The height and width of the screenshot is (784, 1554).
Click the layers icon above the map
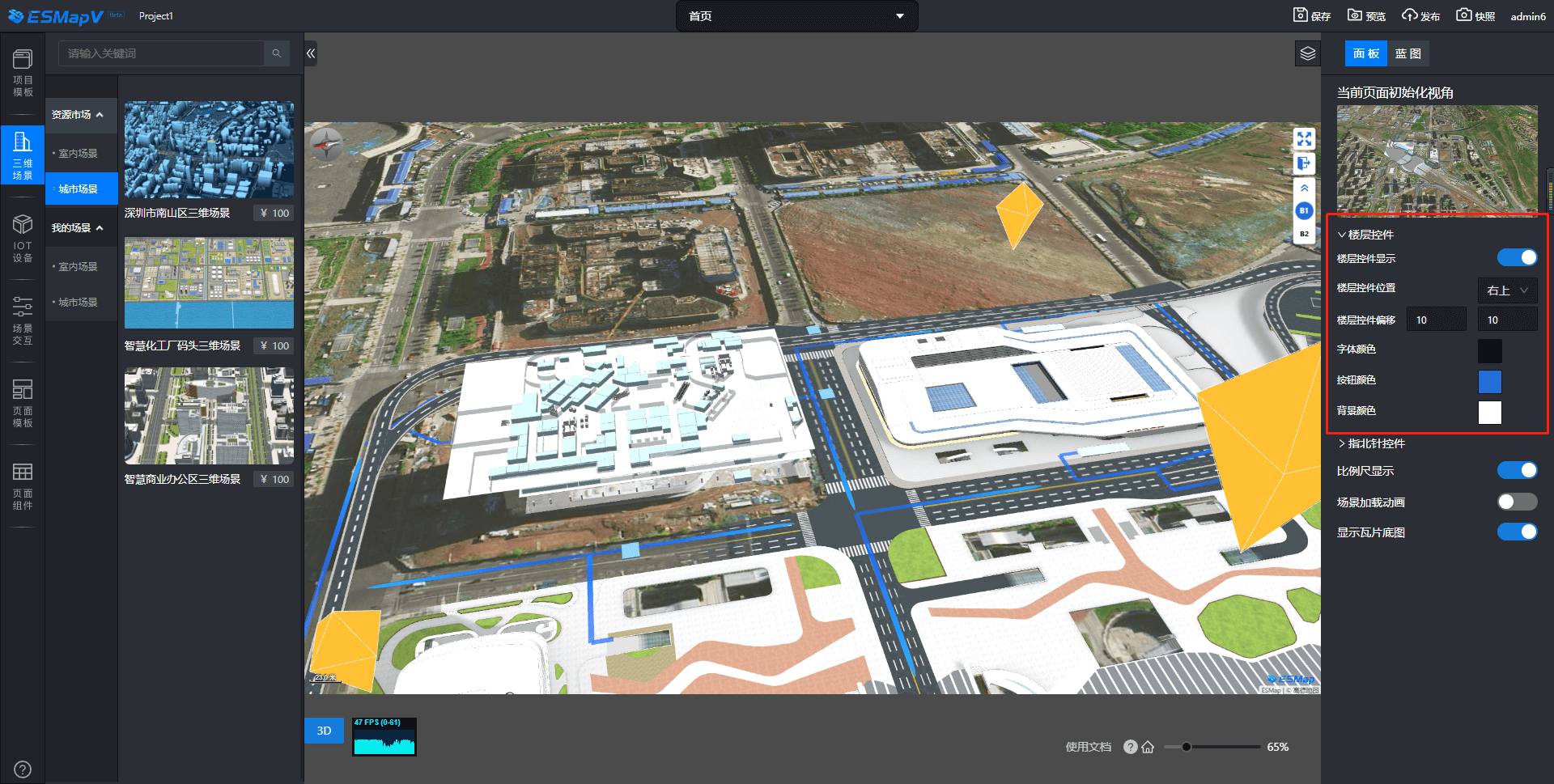(1307, 54)
